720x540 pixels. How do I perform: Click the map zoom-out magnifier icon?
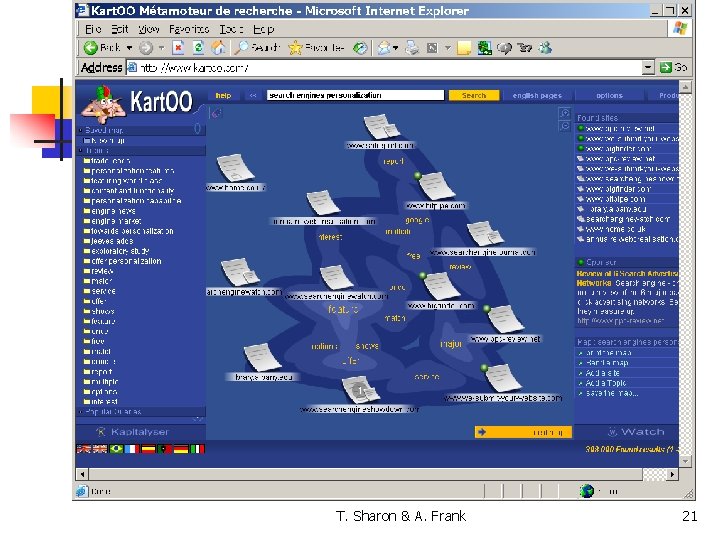tap(564, 126)
